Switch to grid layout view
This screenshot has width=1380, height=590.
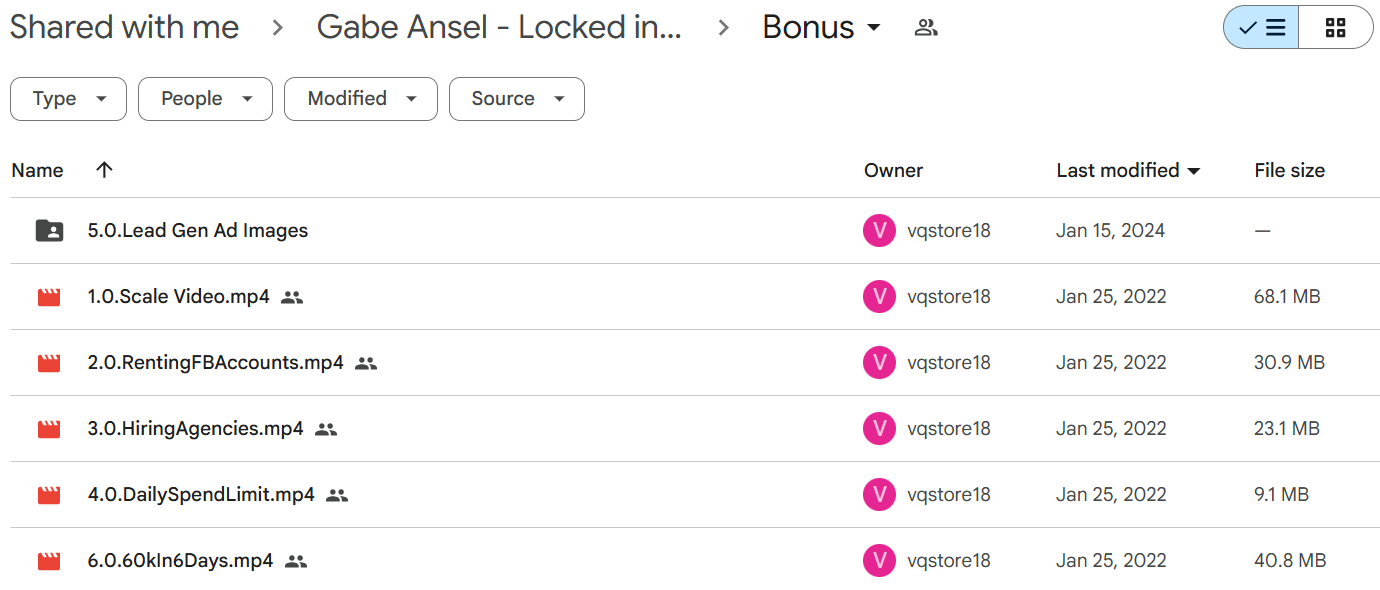coord(1335,28)
